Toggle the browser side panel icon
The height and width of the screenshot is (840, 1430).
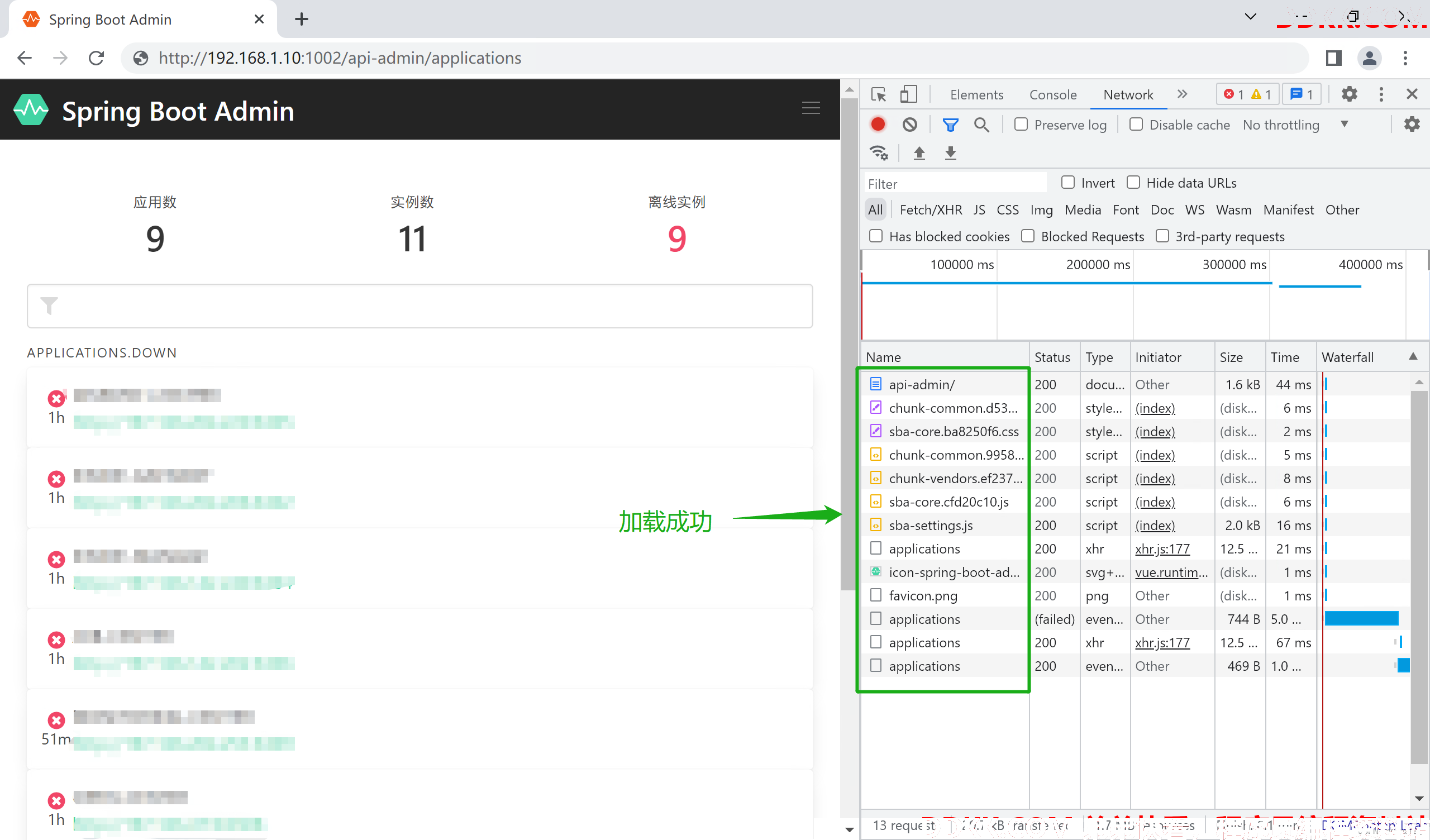[x=1333, y=58]
